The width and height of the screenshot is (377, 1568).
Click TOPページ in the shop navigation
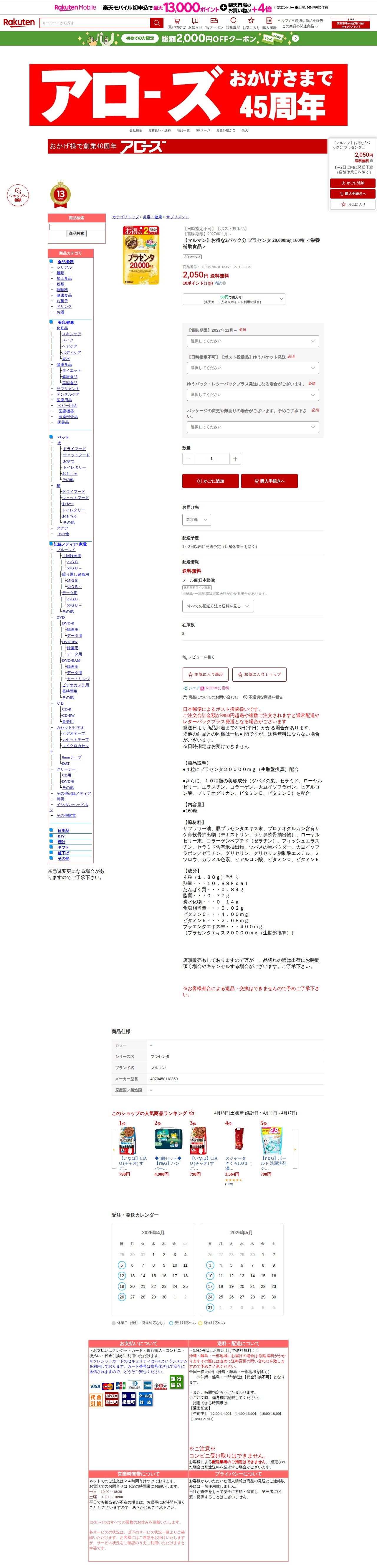203,130
